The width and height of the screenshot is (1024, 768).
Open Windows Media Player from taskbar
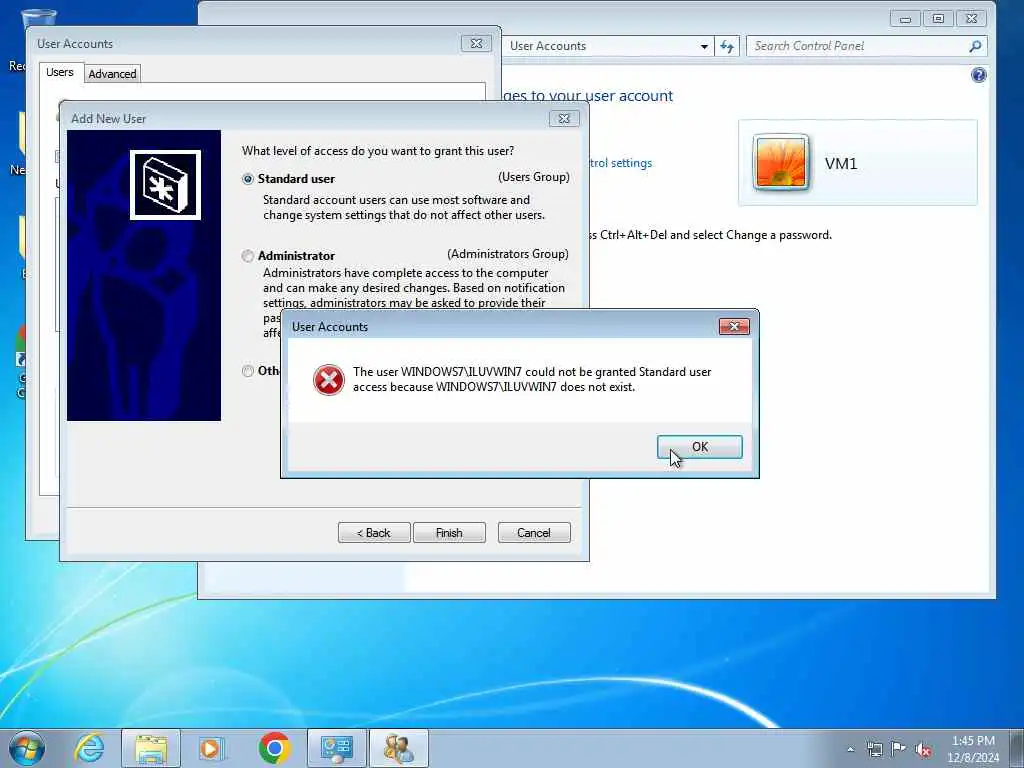[x=210, y=748]
